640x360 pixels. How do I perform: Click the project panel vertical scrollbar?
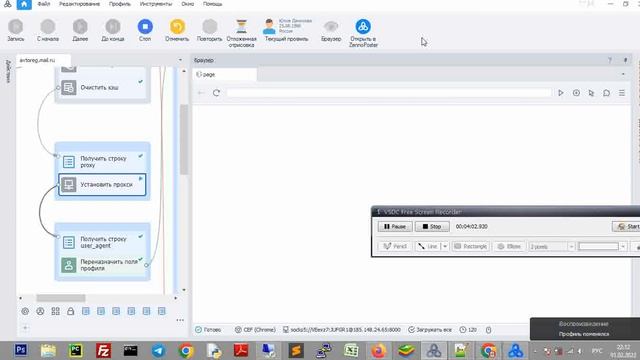pyautogui.click(x=184, y=139)
